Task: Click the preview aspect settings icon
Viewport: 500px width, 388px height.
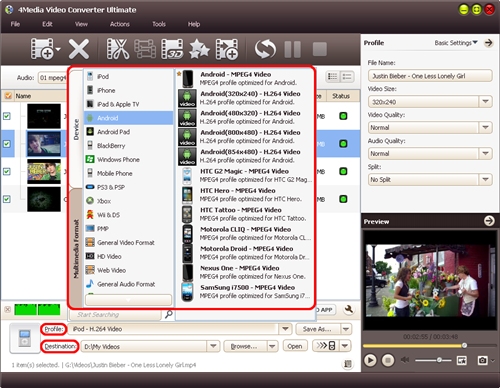Action: click(x=462, y=360)
